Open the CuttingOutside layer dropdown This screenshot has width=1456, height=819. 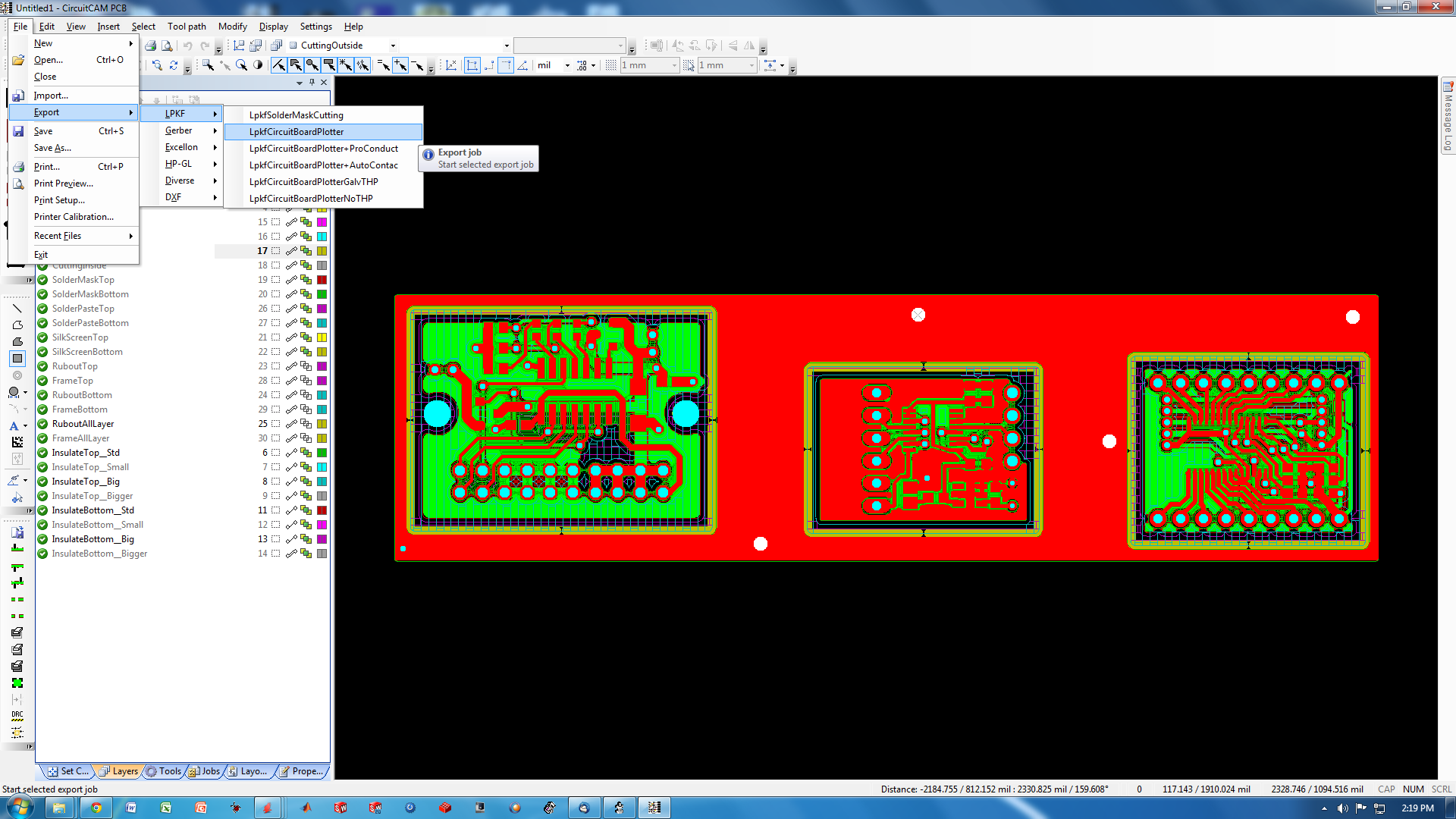pyautogui.click(x=393, y=45)
